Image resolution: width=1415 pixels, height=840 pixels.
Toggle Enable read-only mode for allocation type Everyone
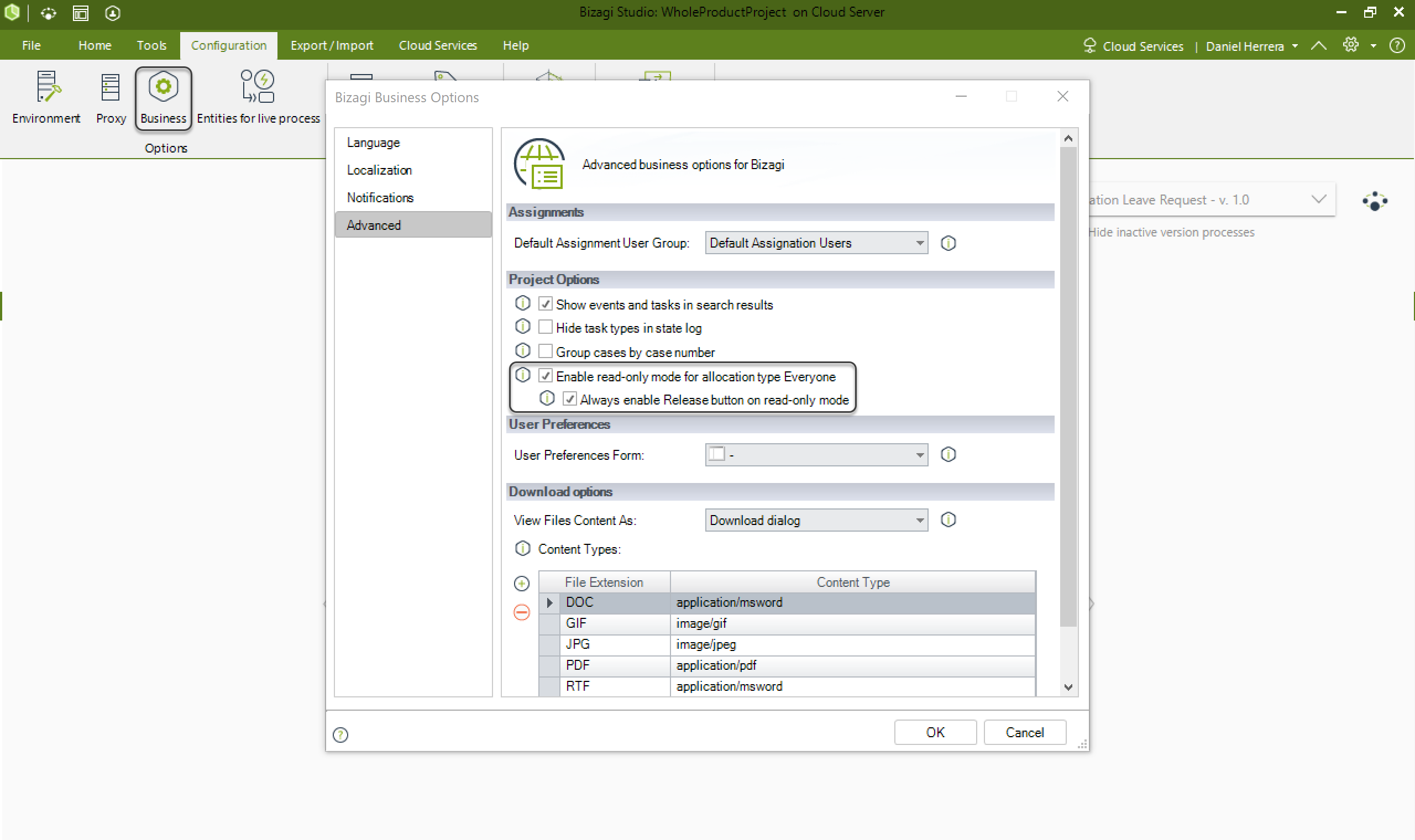click(545, 376)
